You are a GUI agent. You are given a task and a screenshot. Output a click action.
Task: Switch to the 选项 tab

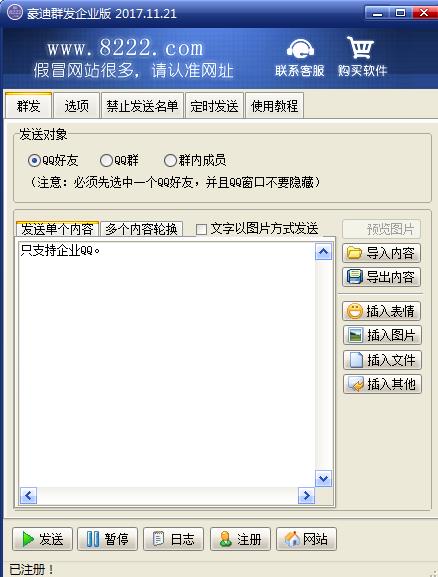(x=77, y=106)
